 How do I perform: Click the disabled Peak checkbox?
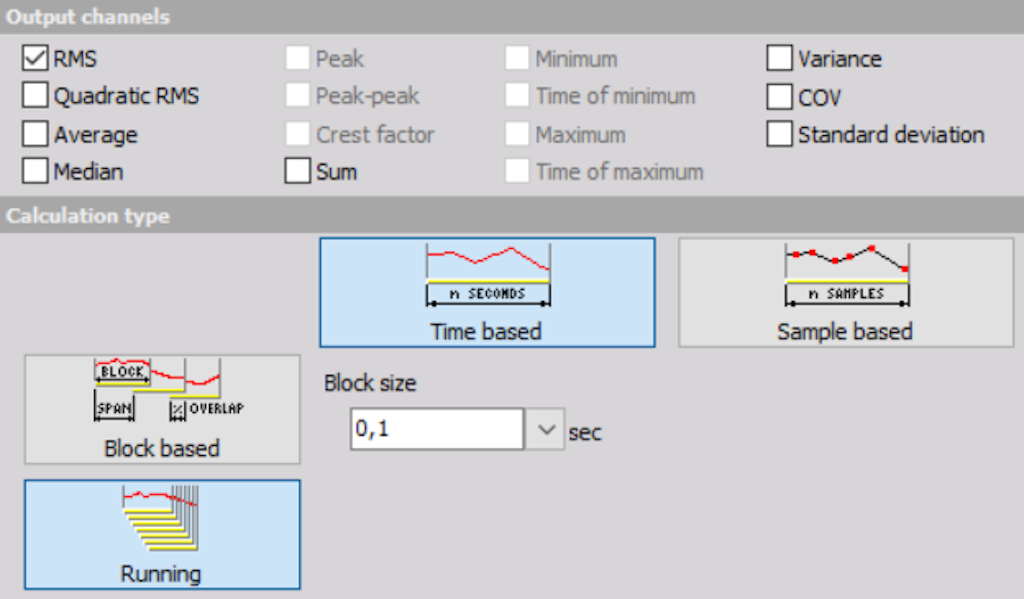[x=297, y=58]
